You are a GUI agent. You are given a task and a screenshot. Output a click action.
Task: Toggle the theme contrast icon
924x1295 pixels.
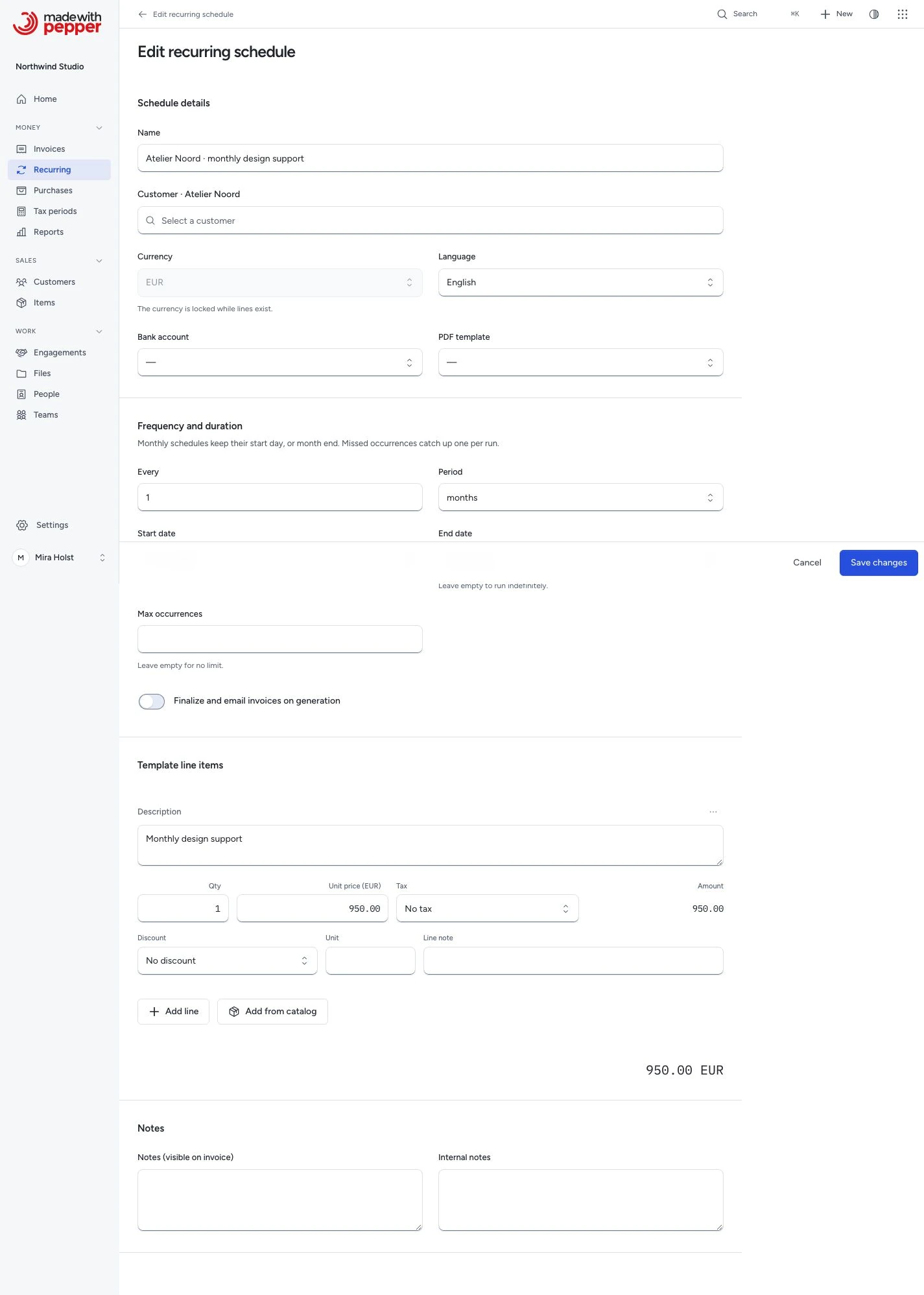tap(874, 14)
